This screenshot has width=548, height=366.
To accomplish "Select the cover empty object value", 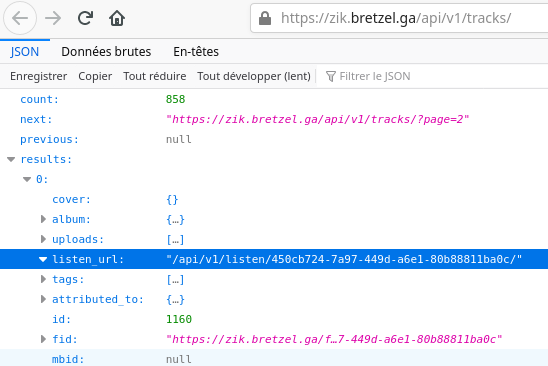I will [172, 199].
